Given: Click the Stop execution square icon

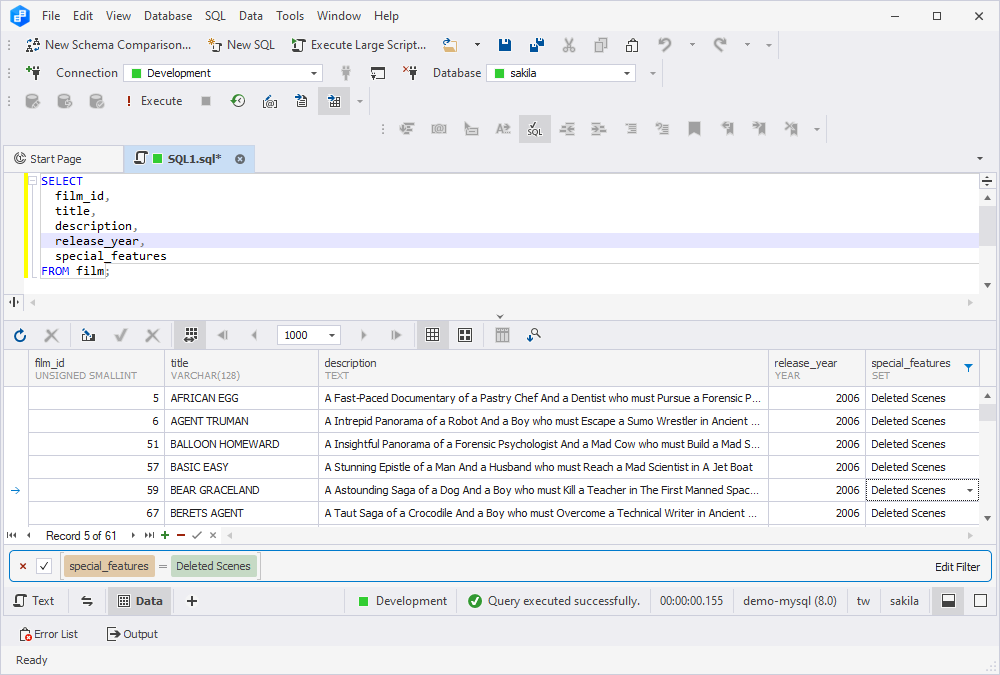Looking at the screenshot, I should 206,101.
